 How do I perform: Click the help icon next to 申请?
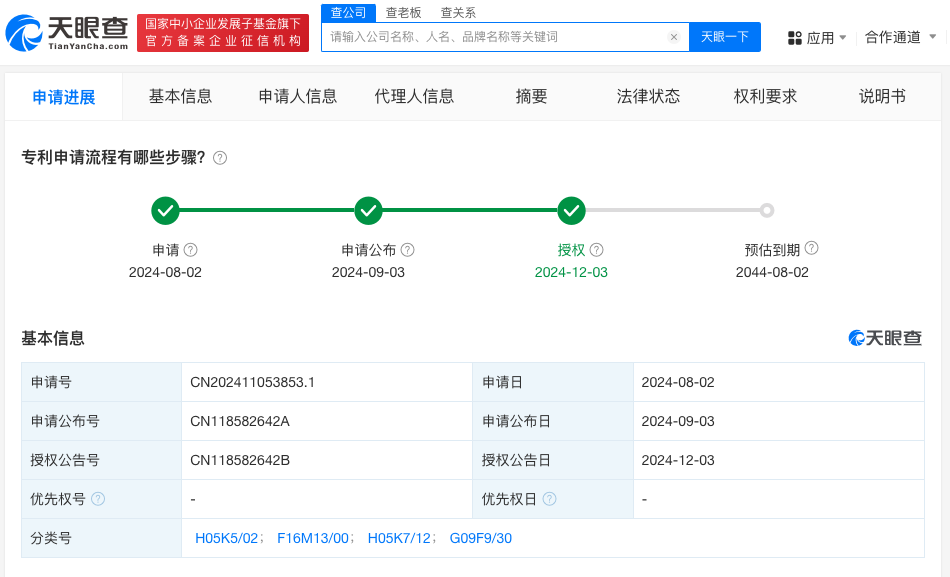pyautogui.click(x=190, y=250)
